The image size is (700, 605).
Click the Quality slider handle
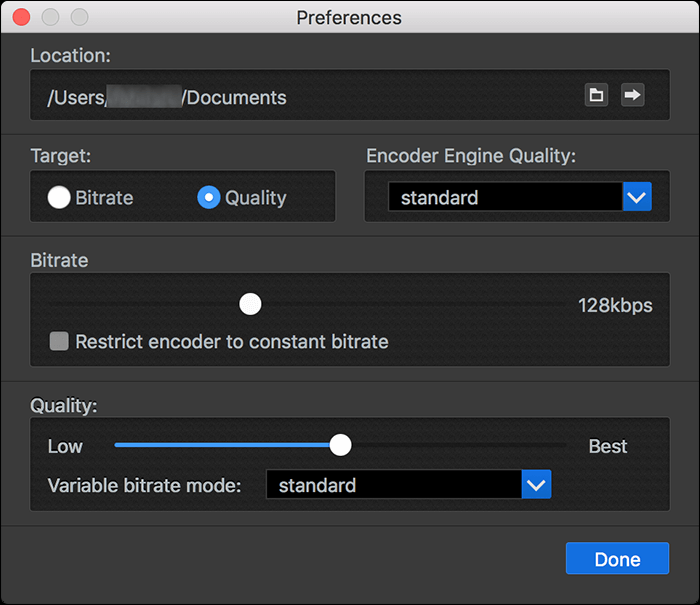tap(341, 445)
